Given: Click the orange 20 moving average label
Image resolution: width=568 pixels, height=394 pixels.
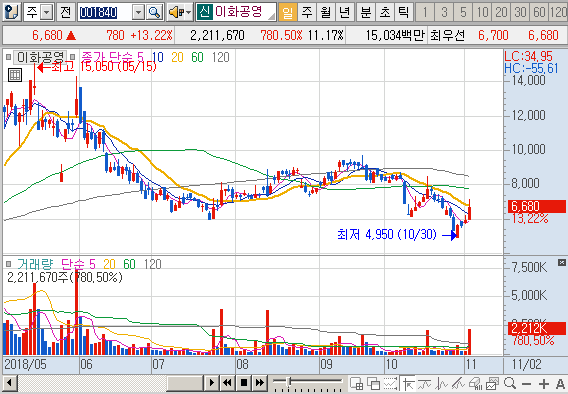Looking at the screenshot, I should pos(177,57).
